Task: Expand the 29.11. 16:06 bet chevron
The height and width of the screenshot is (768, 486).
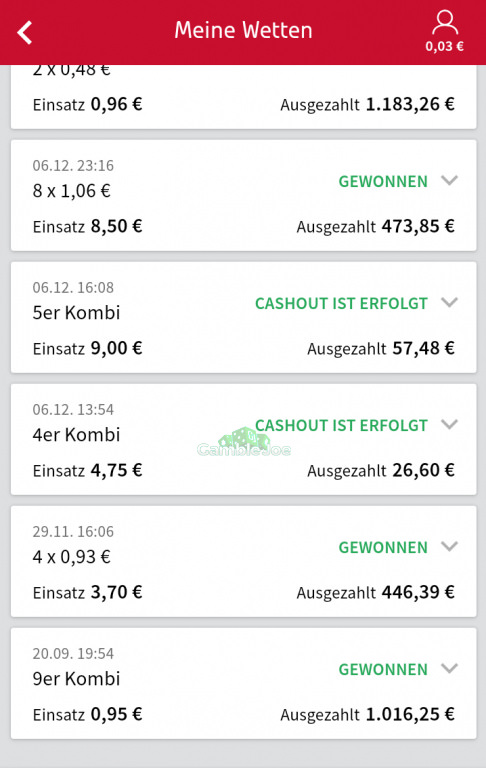Action: tap(449, 546)
